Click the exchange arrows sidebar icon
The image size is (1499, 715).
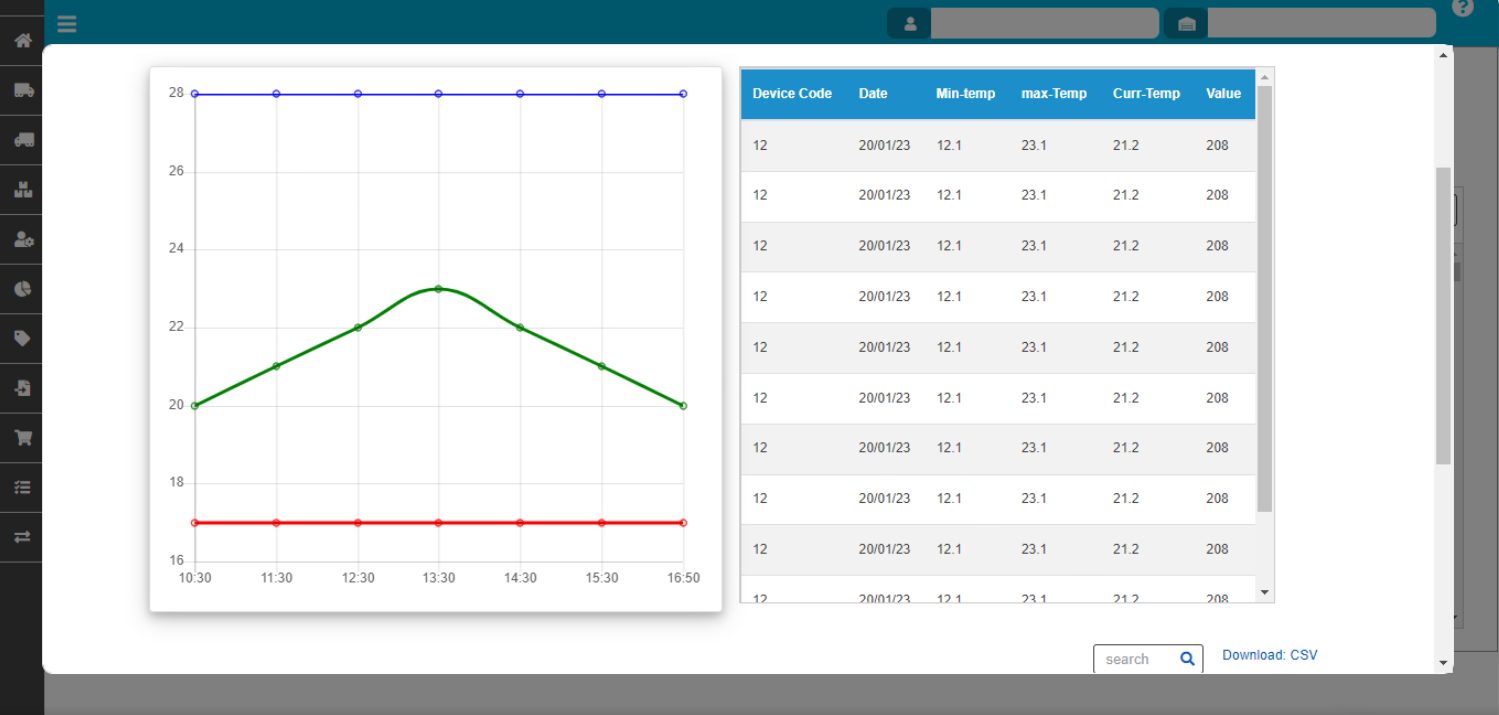click(x=22, y=537)
